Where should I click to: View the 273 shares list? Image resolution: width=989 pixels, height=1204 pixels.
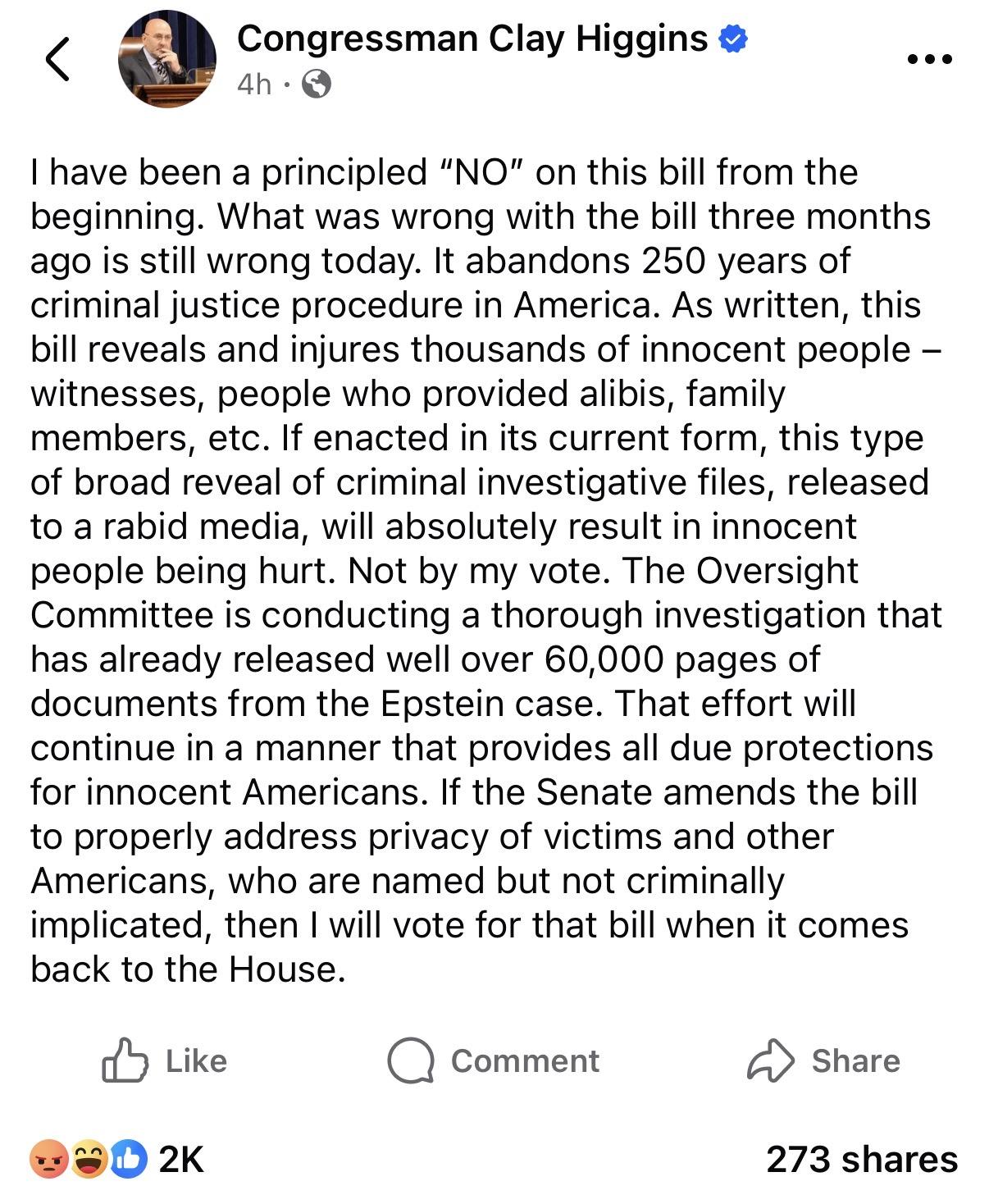(862, 1159)
